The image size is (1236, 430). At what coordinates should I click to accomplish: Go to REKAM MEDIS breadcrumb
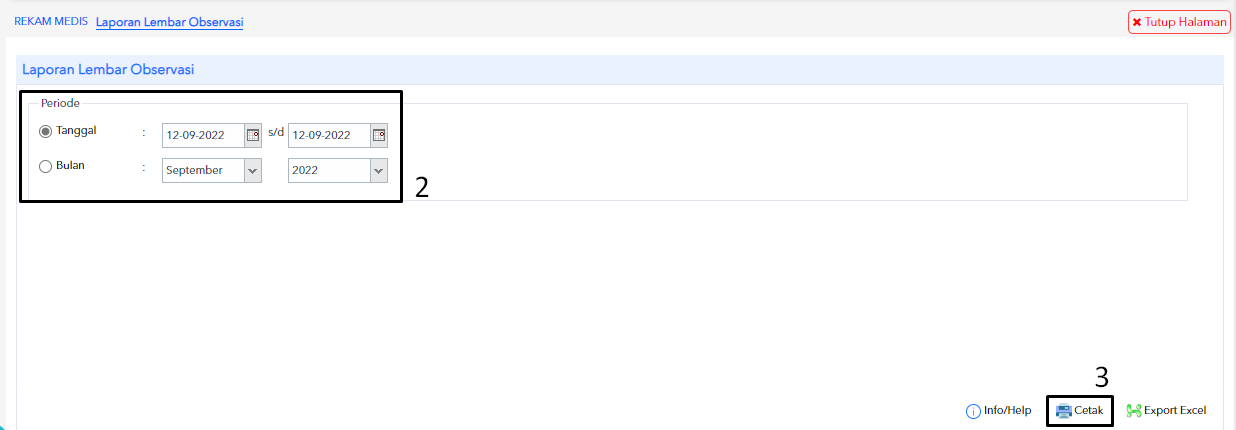coord(51,21)
